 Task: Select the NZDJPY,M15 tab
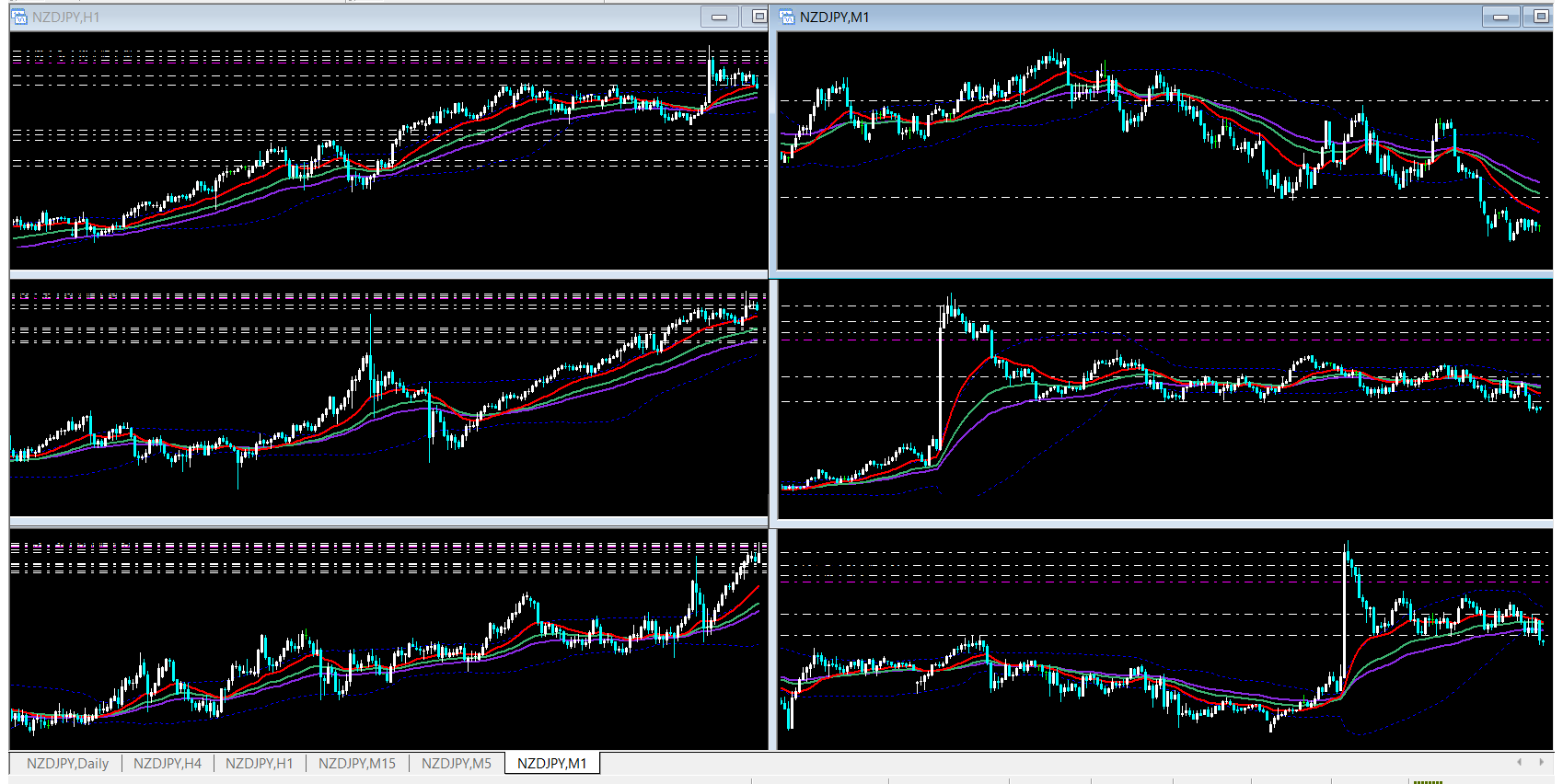click(357, 763)
